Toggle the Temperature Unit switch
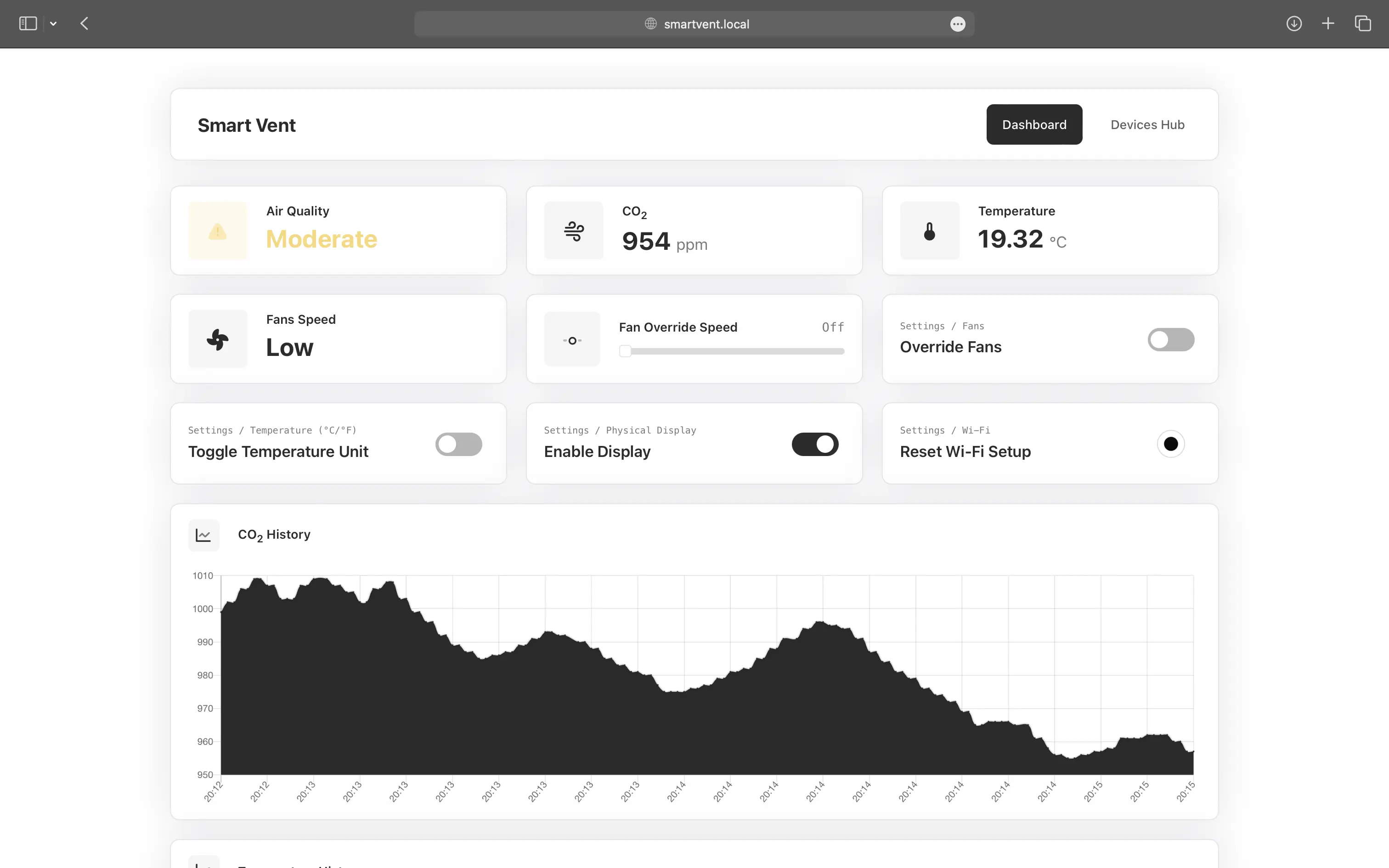Screen dimensions: 1389x868 point(458,445)
